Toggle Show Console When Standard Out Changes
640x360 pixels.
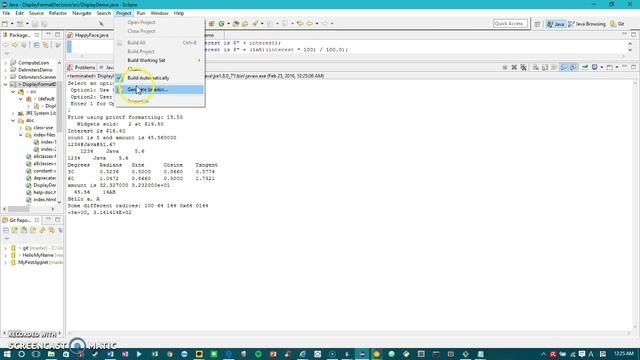pos(564,67)
